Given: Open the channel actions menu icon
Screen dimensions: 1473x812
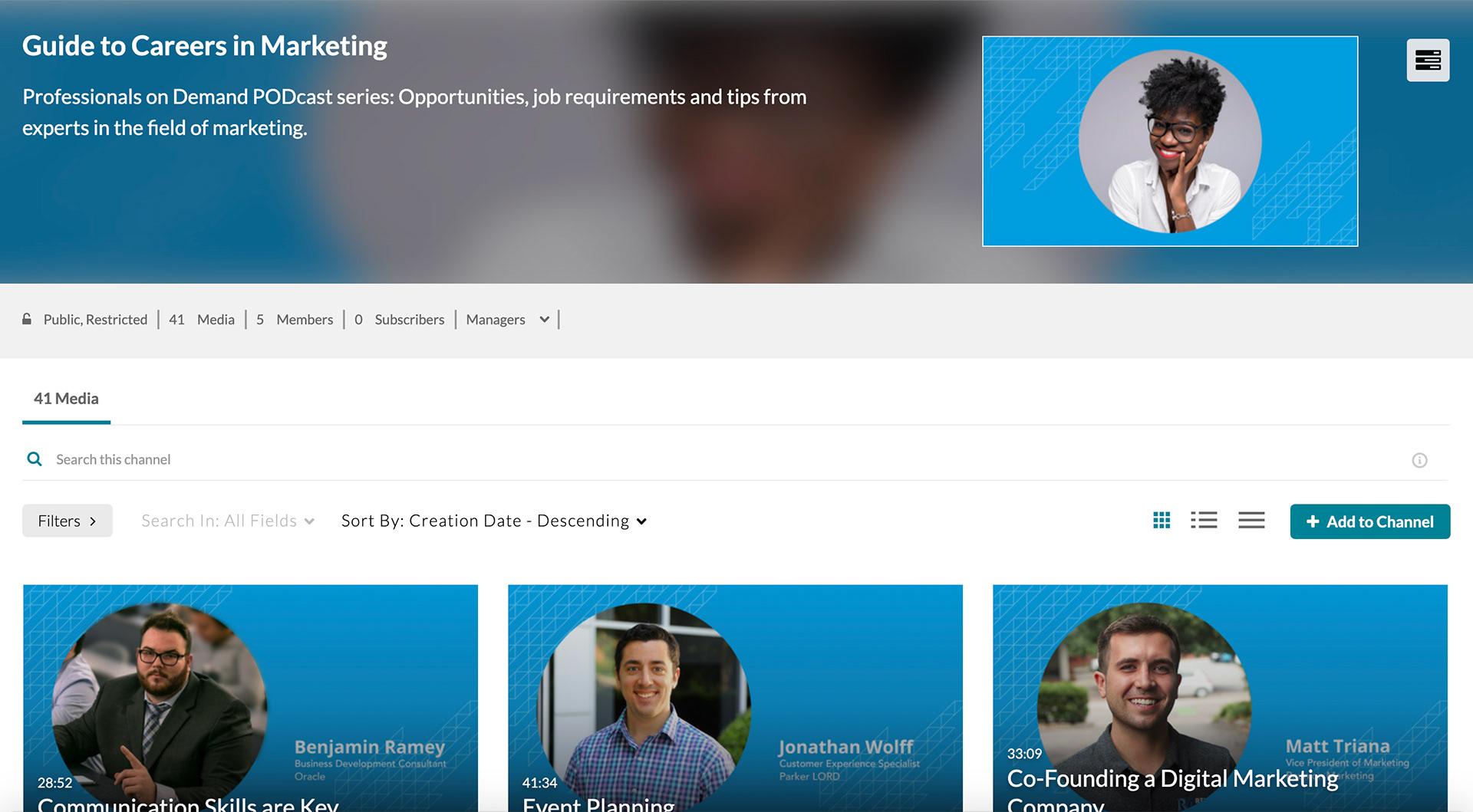Looking at the screenshot, I should coord(1428,60).
